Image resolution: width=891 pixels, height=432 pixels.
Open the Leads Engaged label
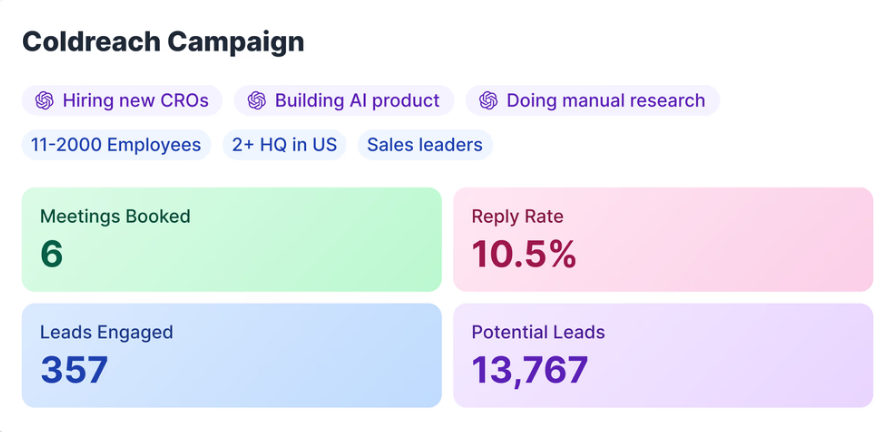coord(106,333)
